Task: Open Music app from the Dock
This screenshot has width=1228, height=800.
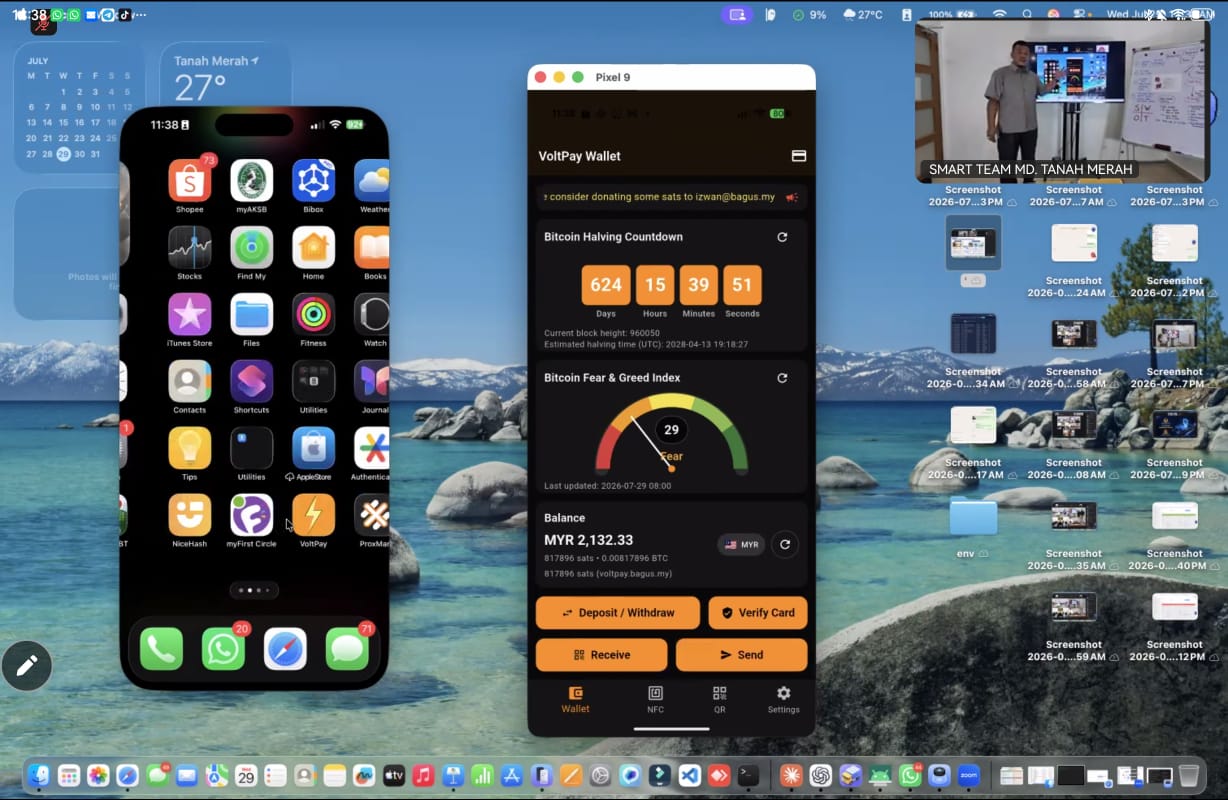Action: 423,775
